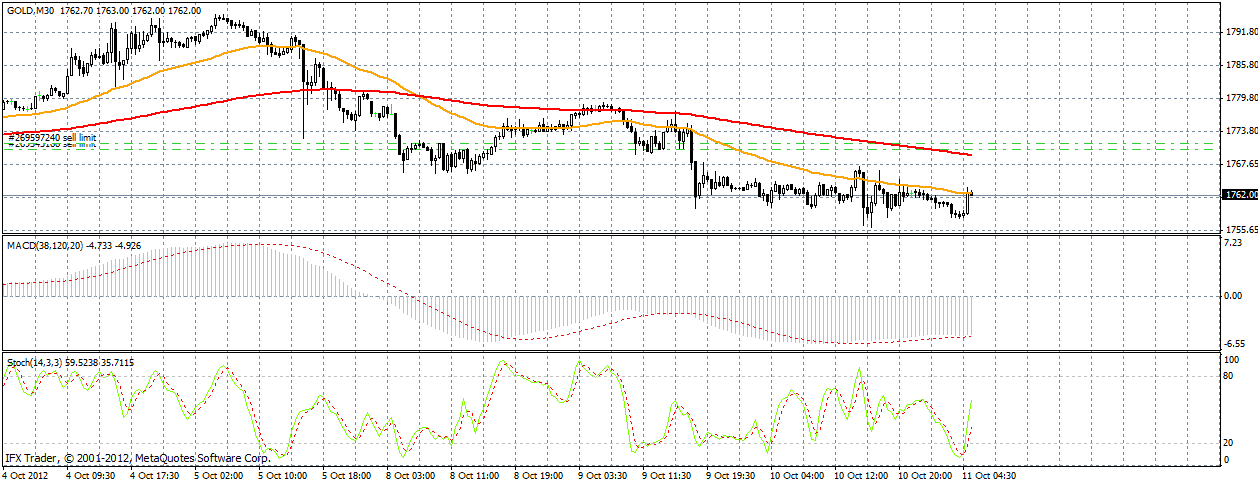
Task: Click the 1791.80 price scale label
Action: [x=1239, y=32]
